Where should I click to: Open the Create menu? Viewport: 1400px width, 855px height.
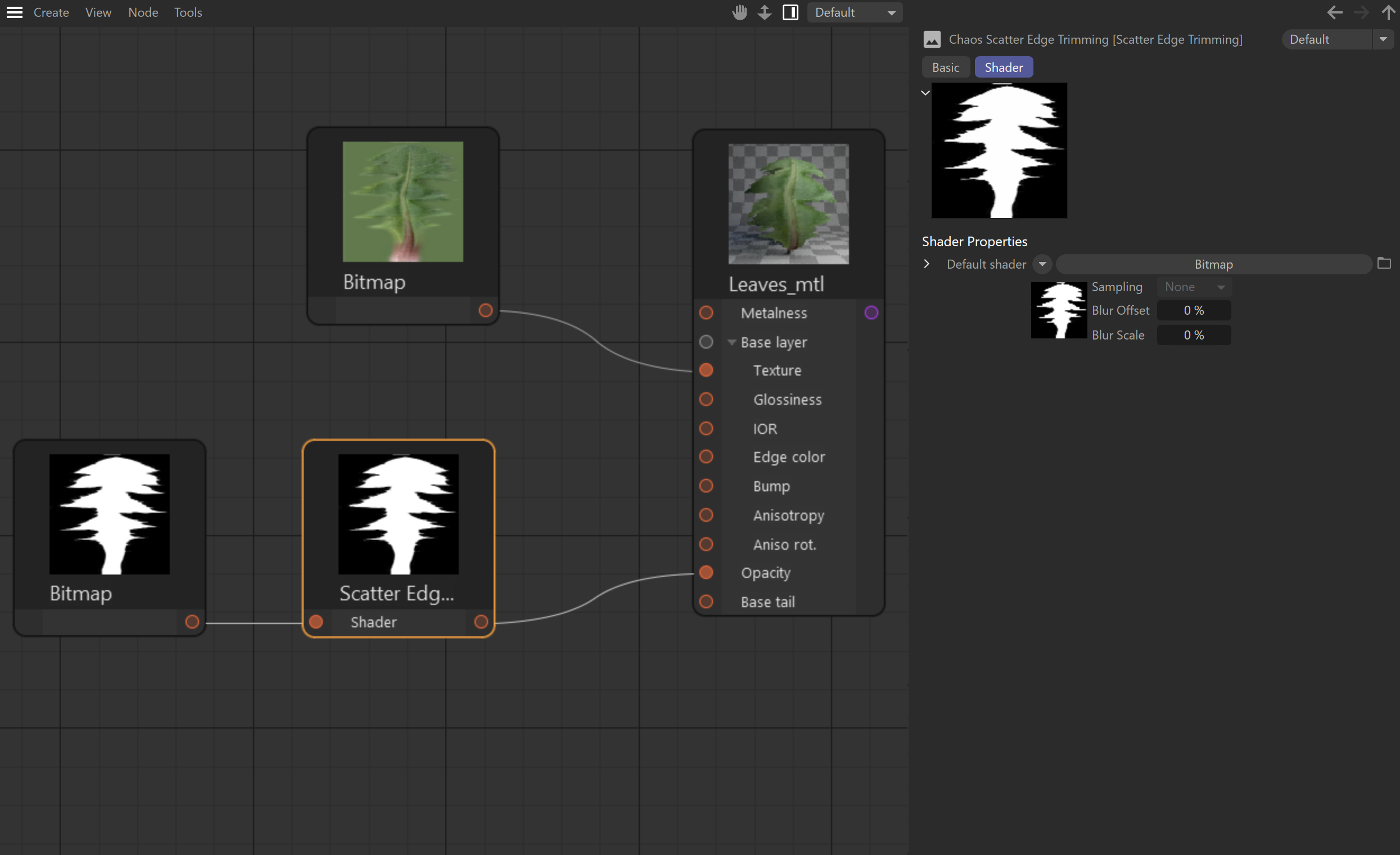tap(51, 12)
